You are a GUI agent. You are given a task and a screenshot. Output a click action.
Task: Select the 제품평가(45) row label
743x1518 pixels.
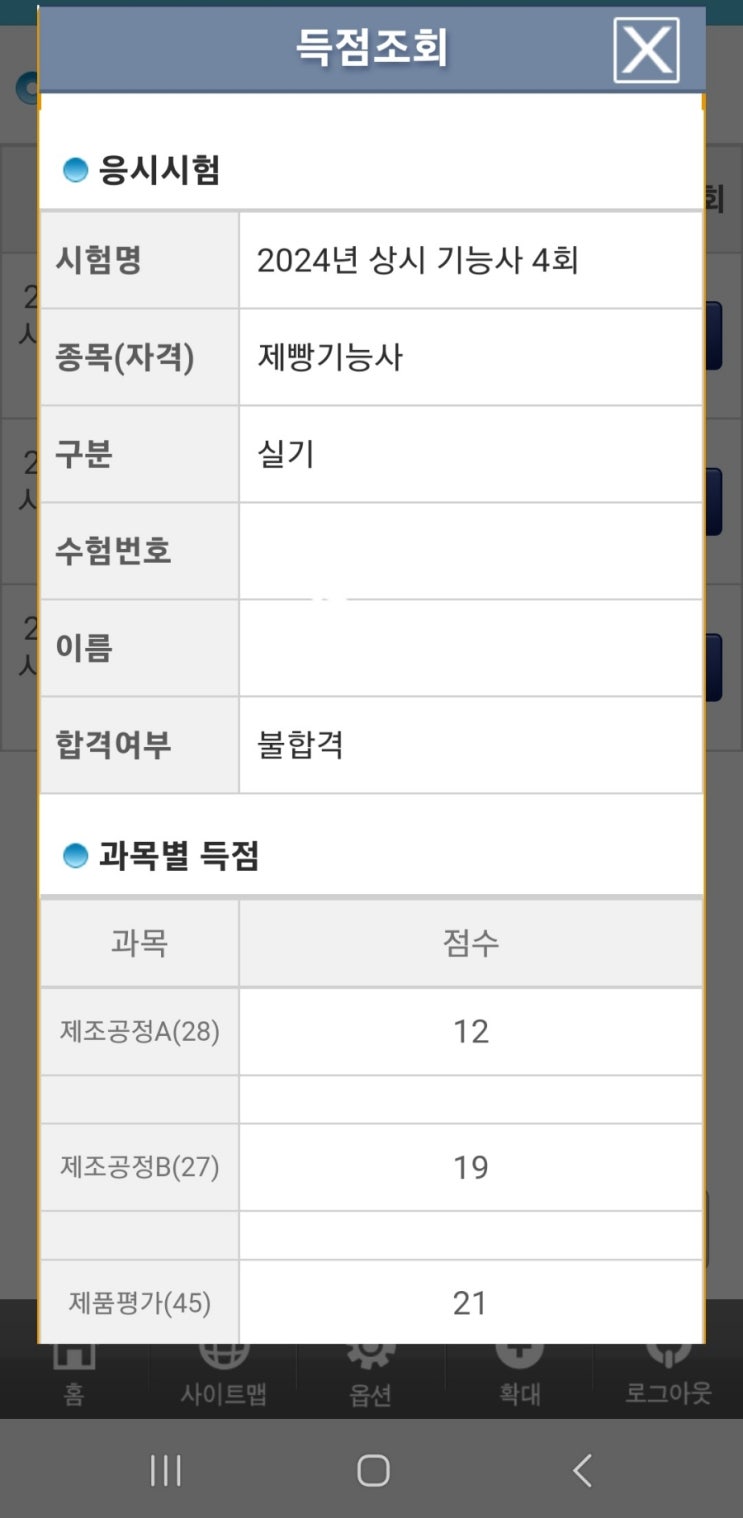click(139, 1303)
